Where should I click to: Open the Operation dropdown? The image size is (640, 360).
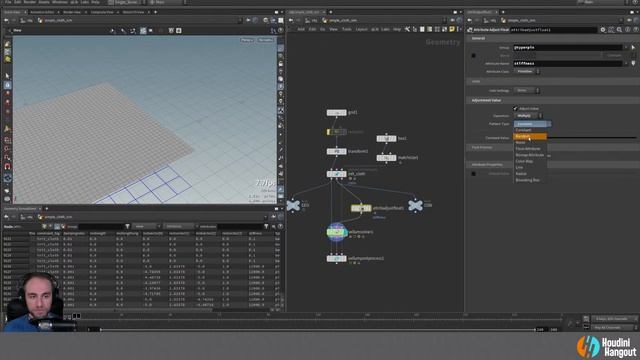[x=528, y=116]
